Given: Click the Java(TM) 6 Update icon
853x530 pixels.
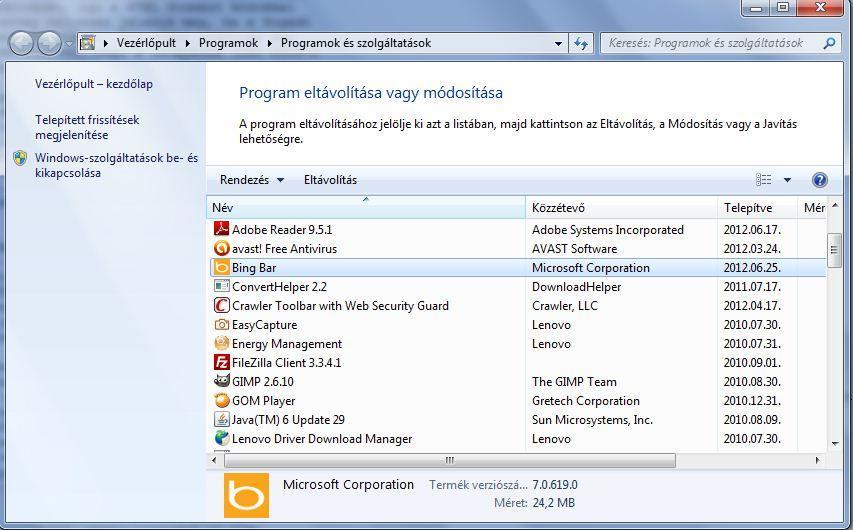Looking at the screenshot, I should [x=221, y=420].
